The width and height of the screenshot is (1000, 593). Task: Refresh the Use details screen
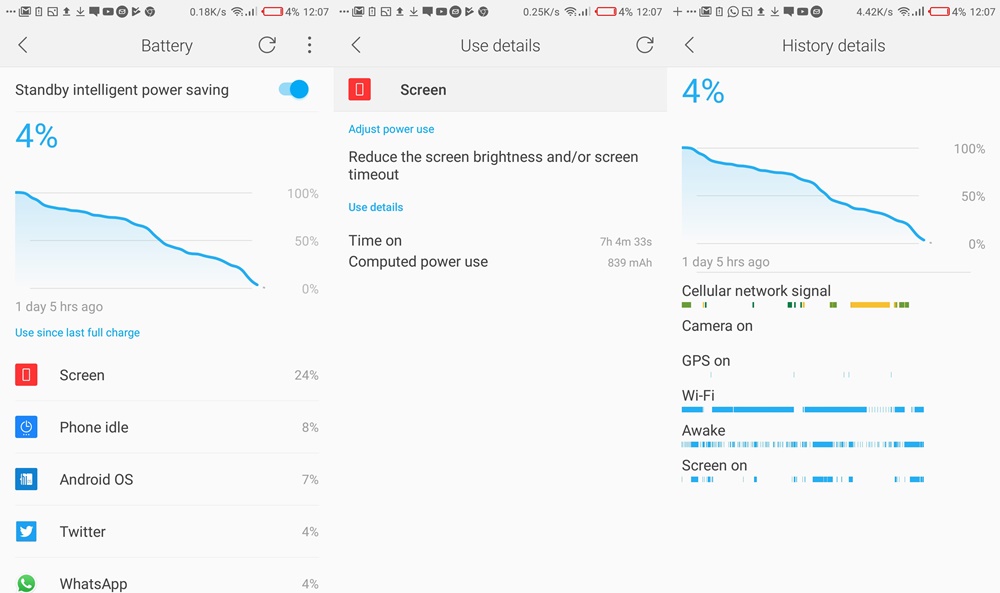pos(645,45)
